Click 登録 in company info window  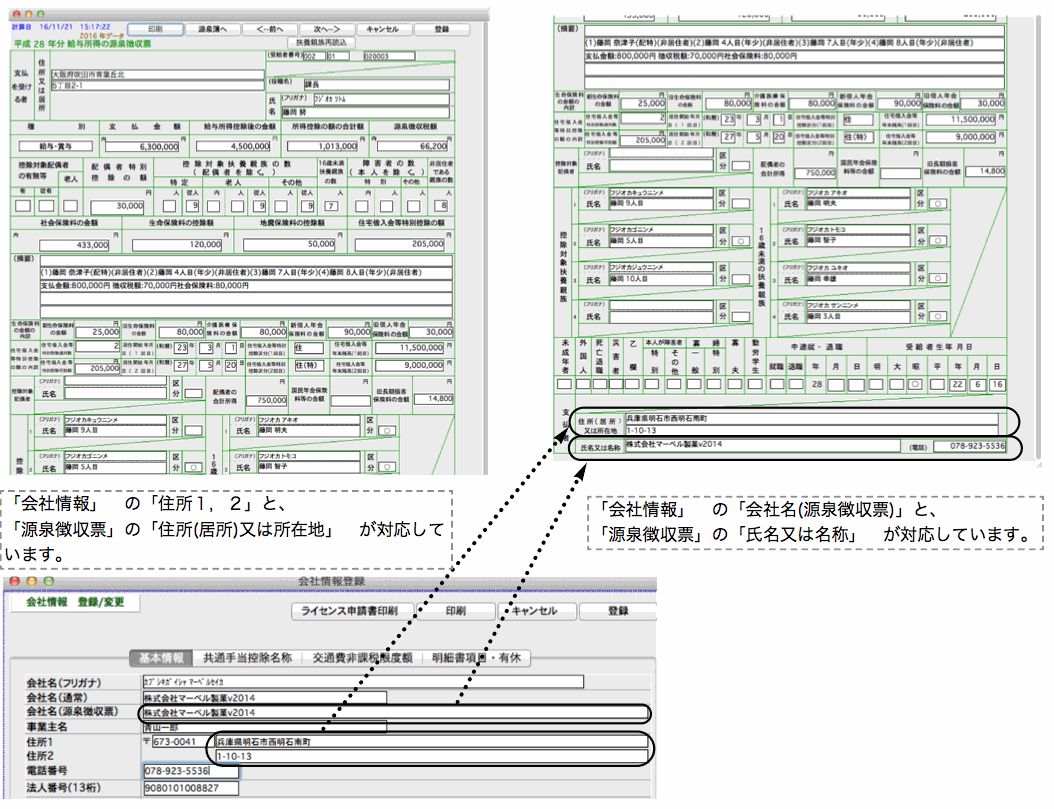tap(617, 611)
